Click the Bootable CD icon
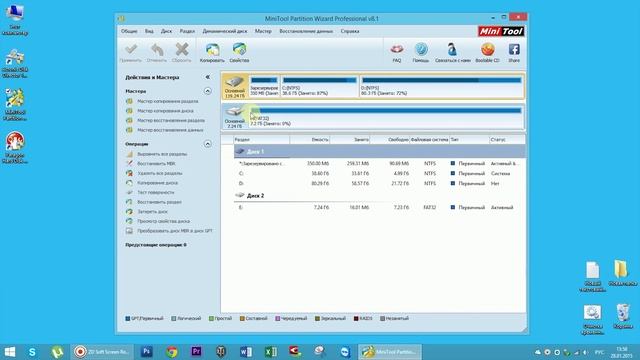 coord(487,49)
